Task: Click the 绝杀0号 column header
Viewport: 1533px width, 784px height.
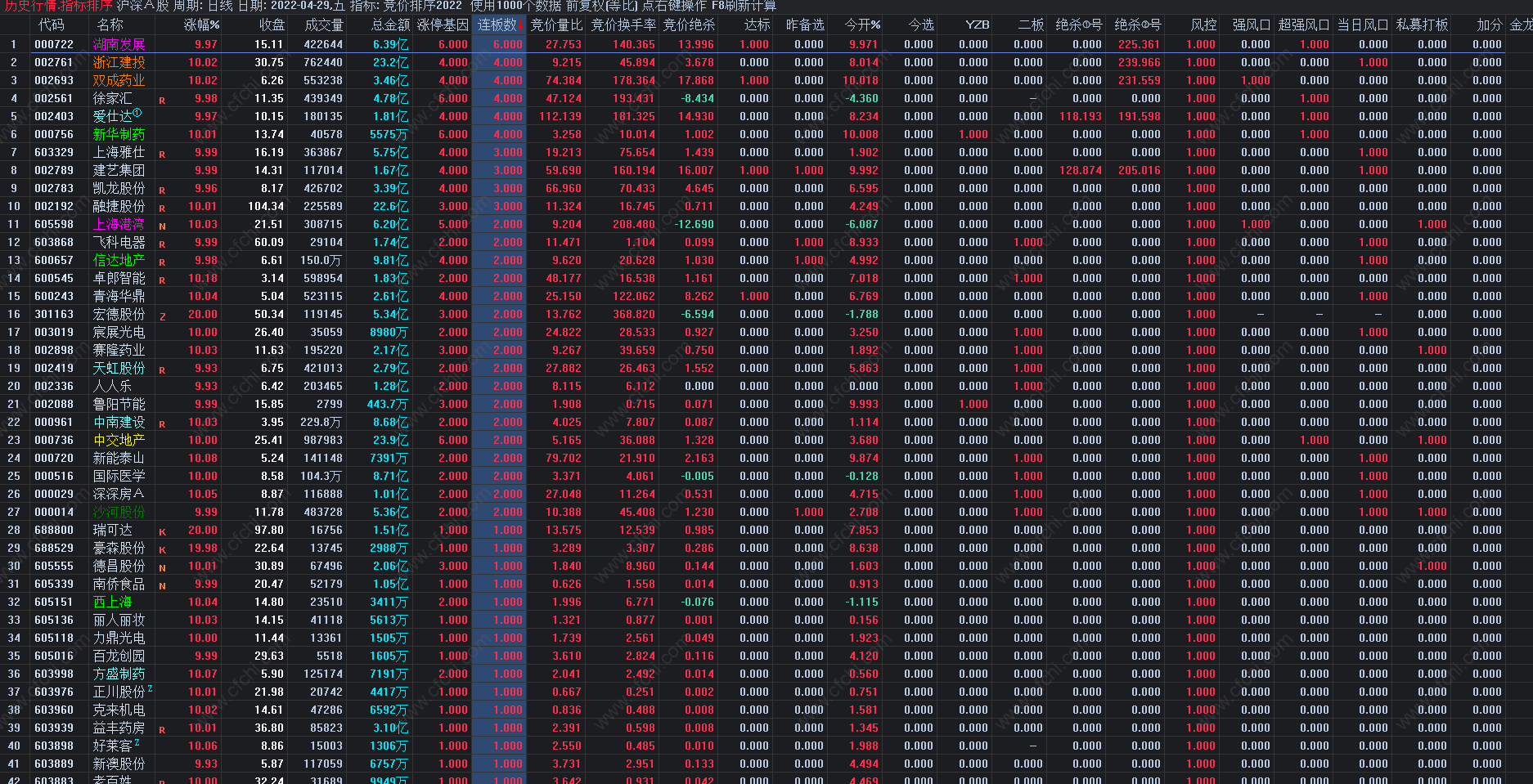Action: 1079,25
